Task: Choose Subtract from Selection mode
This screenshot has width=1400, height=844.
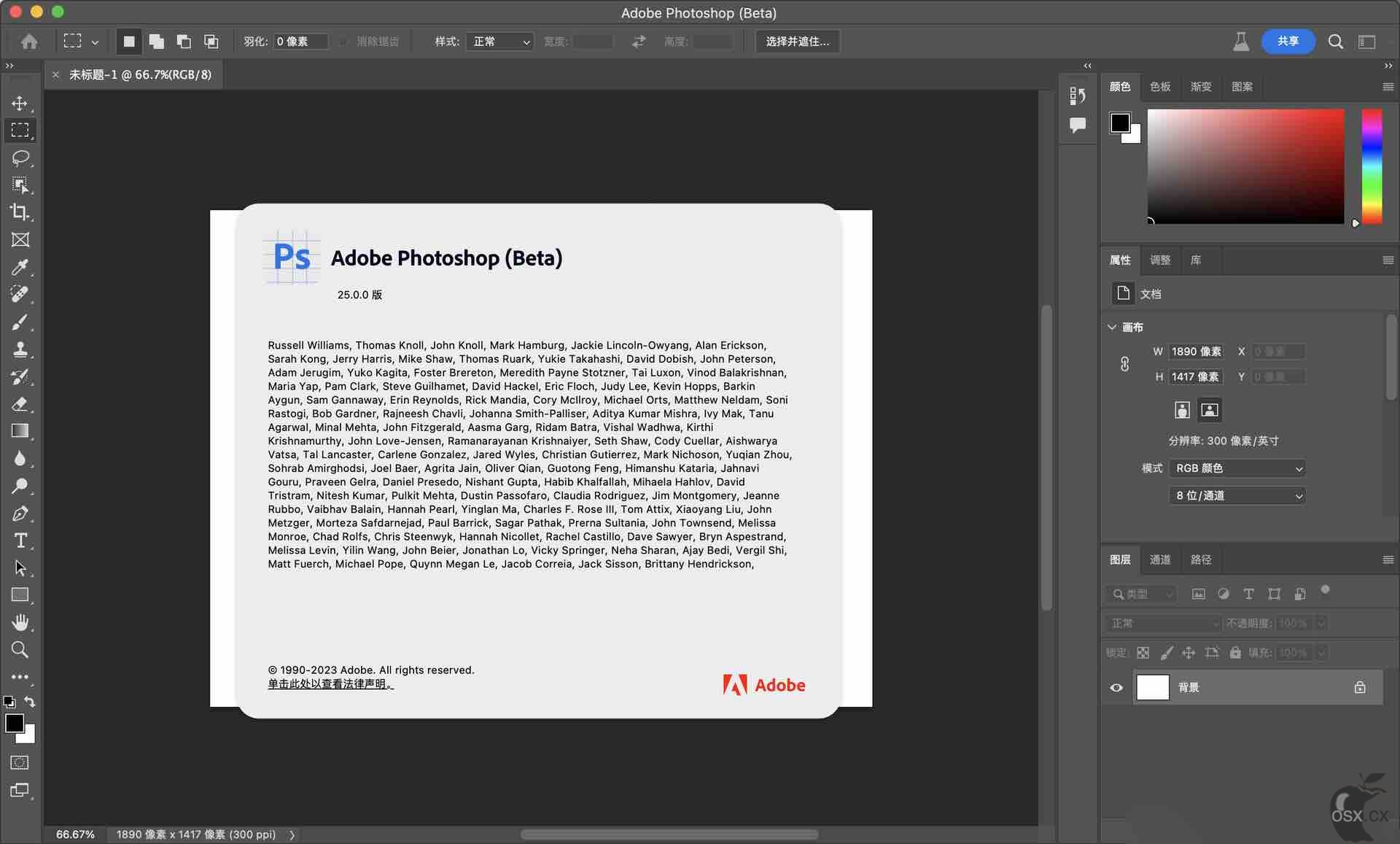Action: 184,42
